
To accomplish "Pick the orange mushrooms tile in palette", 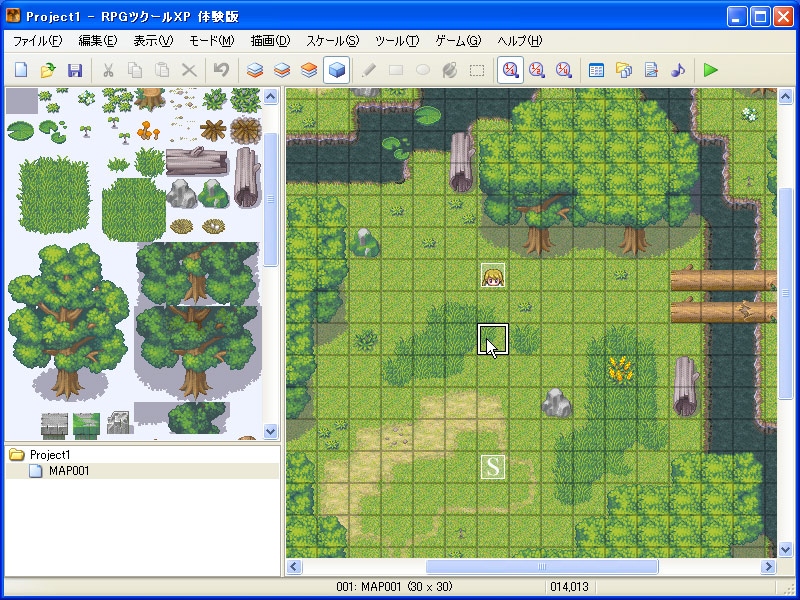I will [148, 131].
